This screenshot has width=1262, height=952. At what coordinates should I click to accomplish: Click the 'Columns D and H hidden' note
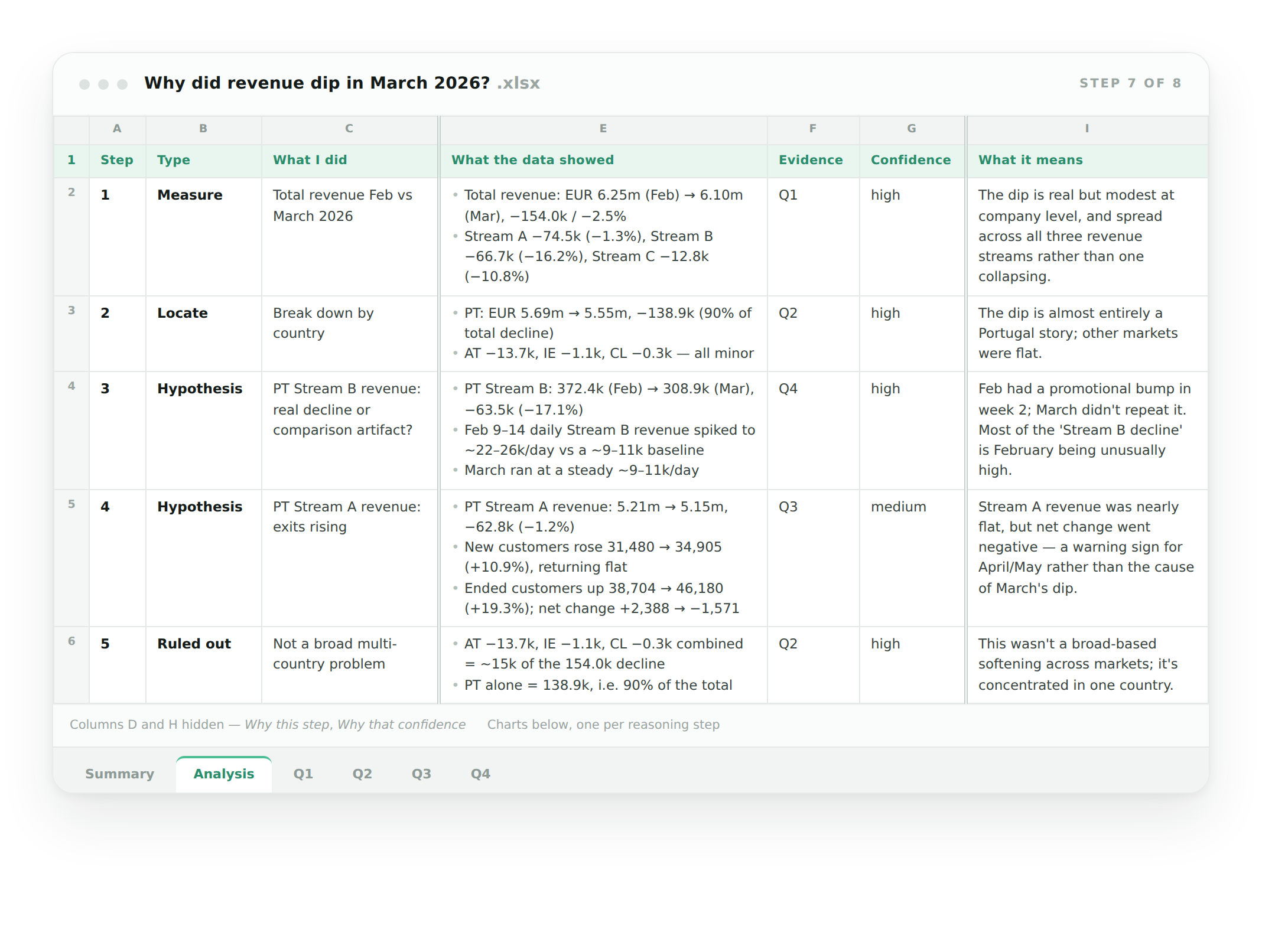[x=268, y=725]
